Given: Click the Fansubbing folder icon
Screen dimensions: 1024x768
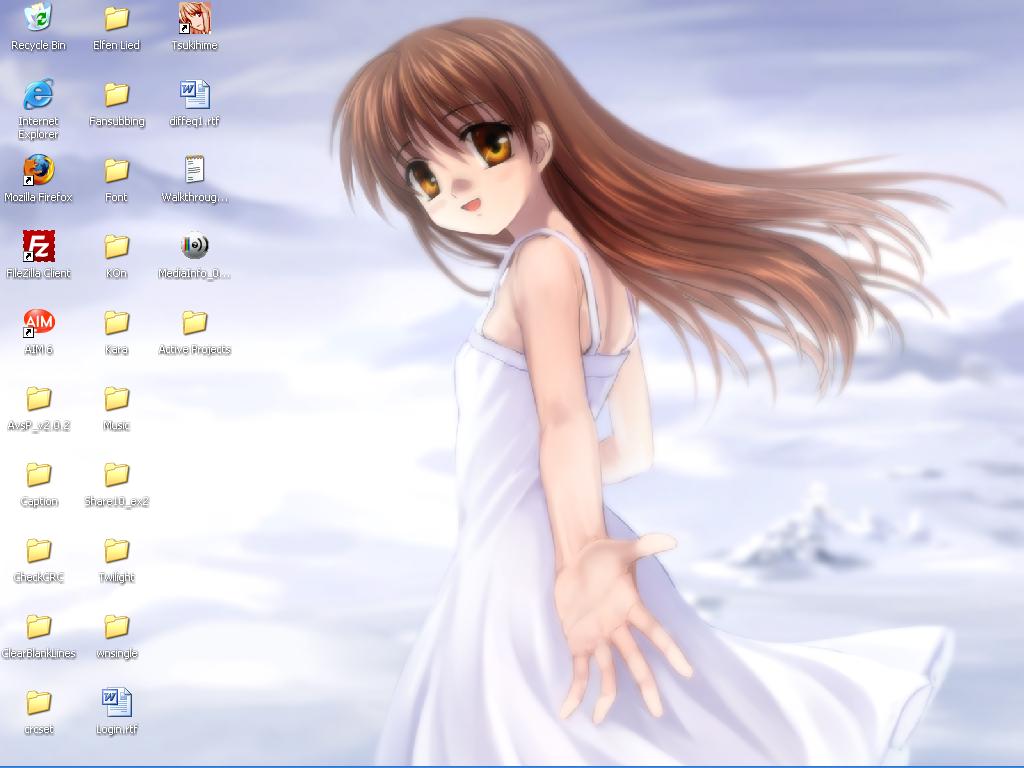Looking at the screenshot, I should tap(116, 95).
